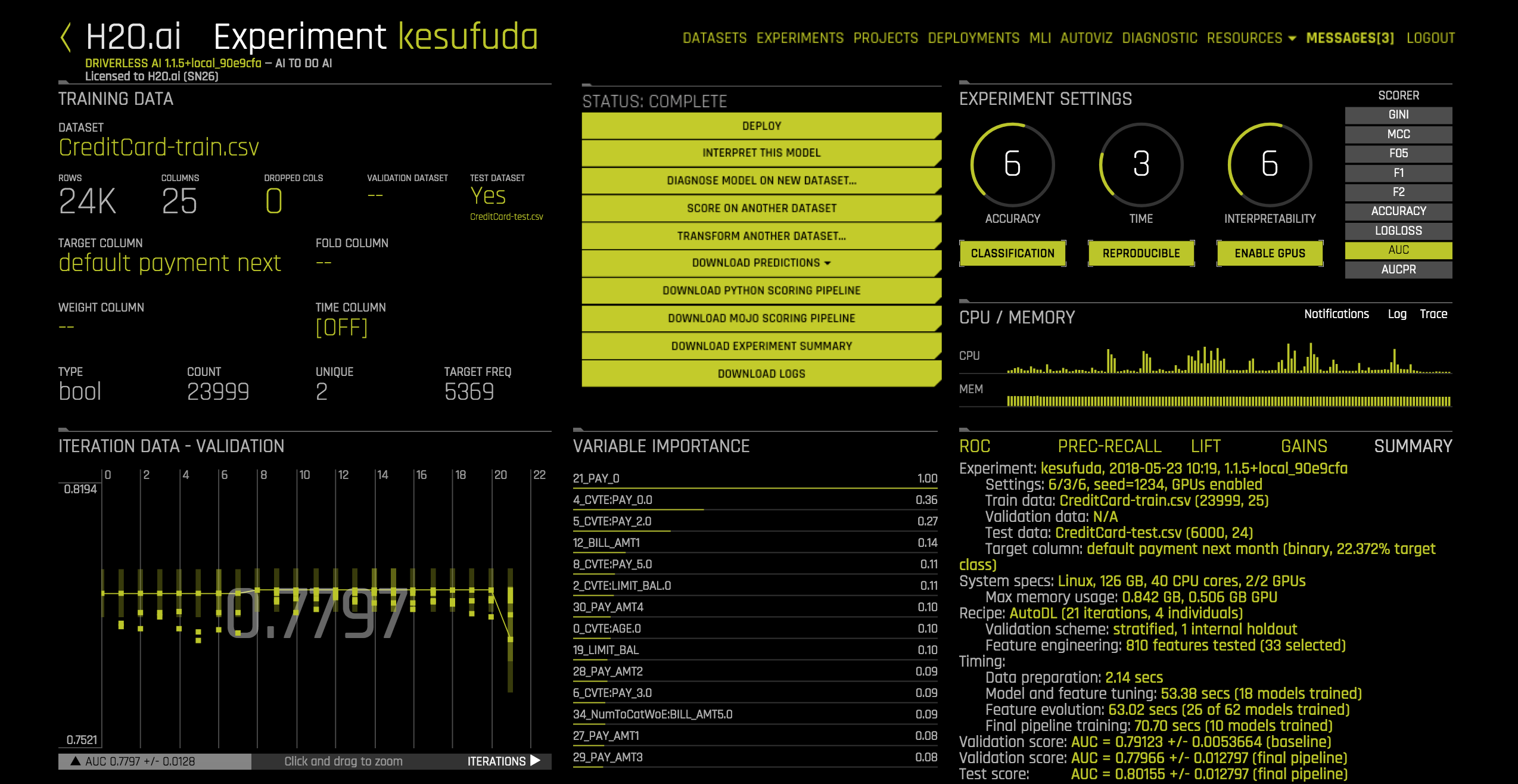The height and width of the screenshot is (784, 1518).
Task: Click TRANSFORM ANOTHER DATASET
Action: pyautogui.click(x=761, y=236)
